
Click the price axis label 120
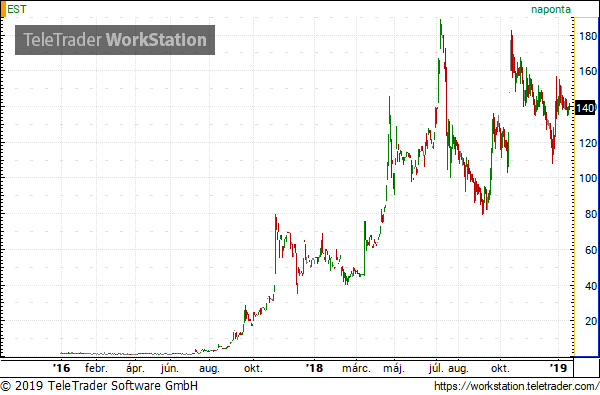(589, 144)
